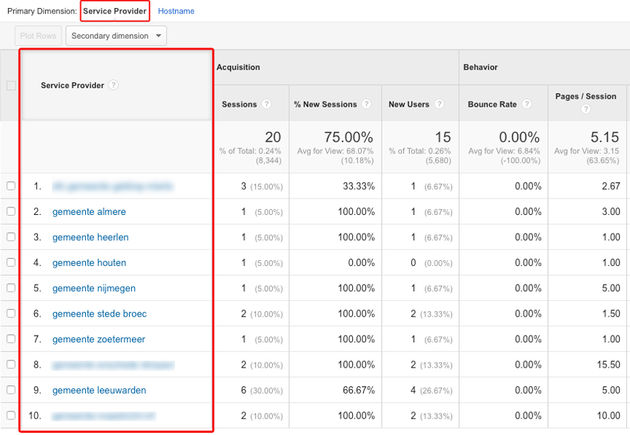Toggle the select-all checkbox in table header

point(11,85)
